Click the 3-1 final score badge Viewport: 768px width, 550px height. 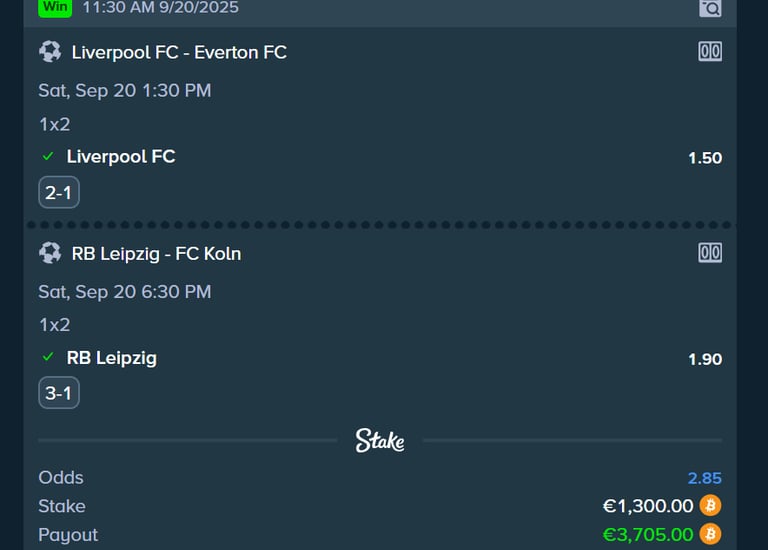click(59, 393)
